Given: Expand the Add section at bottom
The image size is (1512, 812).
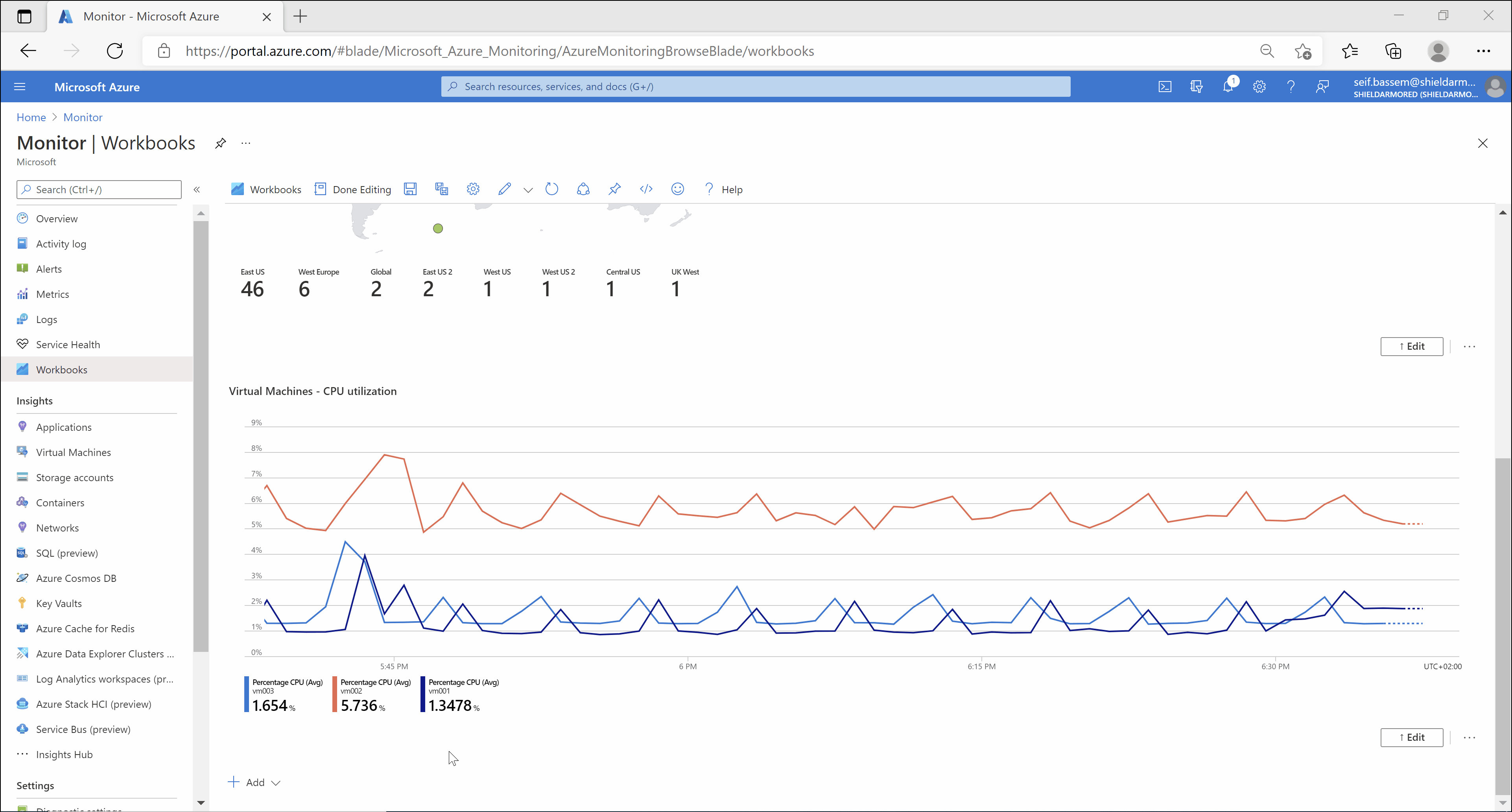Looking at the screenshot, I should pyautogui.click(x=277, y=782).
